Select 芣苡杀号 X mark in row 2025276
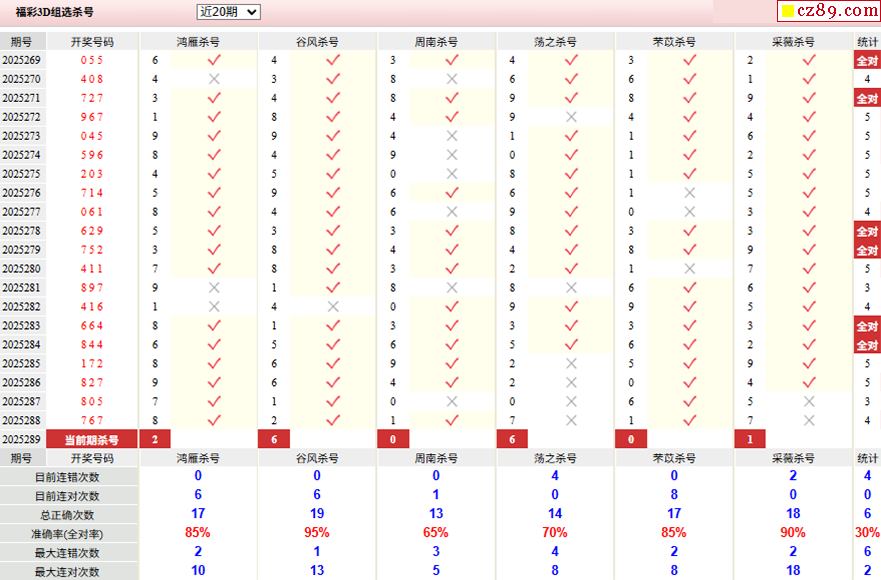Screen dimensions: 881x580 tap(689, 193)
